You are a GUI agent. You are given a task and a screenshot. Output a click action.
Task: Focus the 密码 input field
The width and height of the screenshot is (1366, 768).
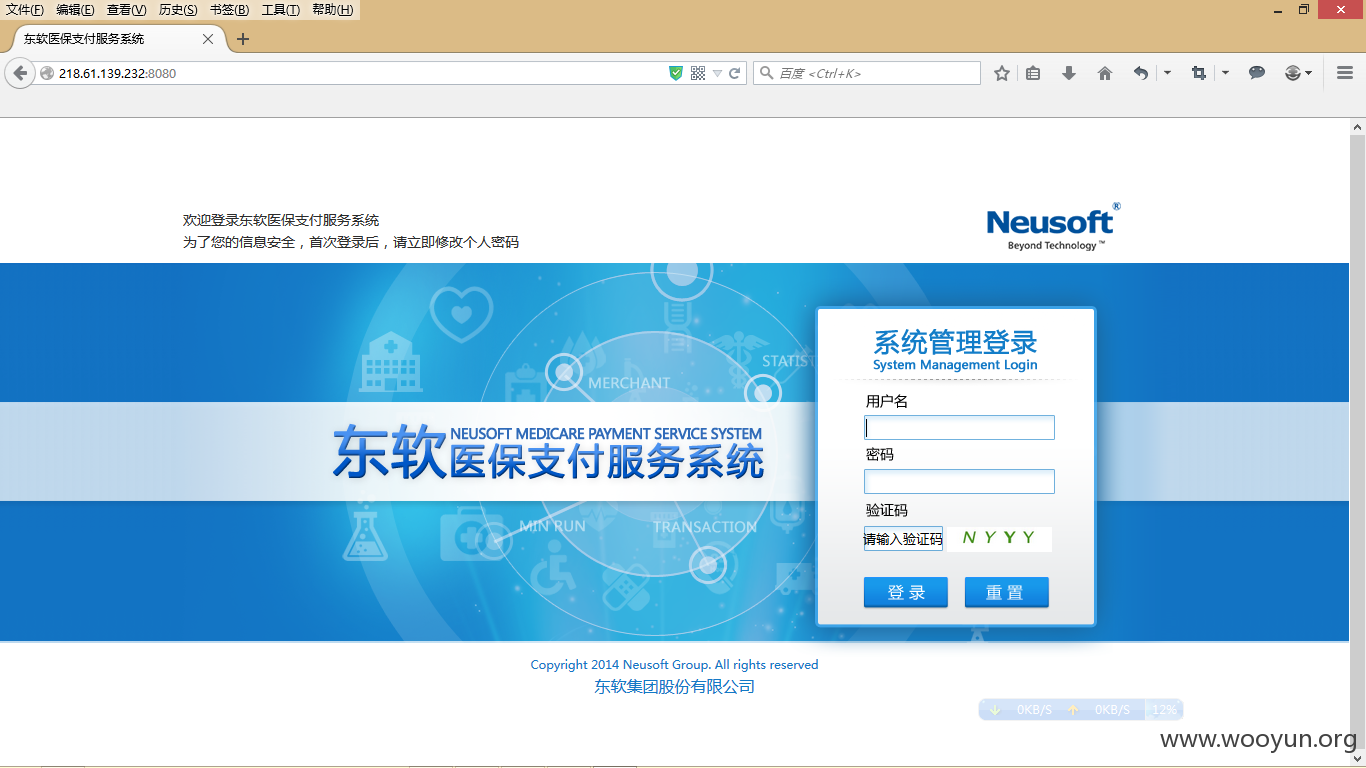[x=959, y=482]
